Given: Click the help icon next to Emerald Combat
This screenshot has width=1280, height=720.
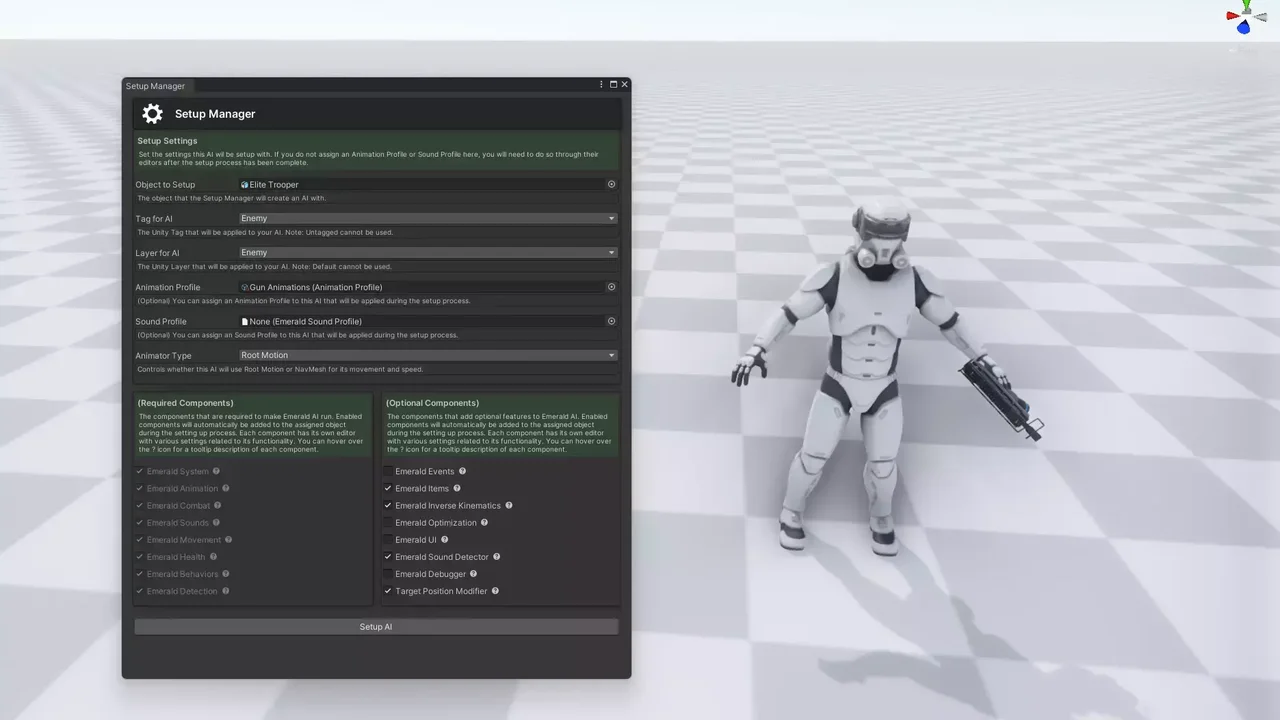Looking at the screenshot, I should [x=218, y=505].
